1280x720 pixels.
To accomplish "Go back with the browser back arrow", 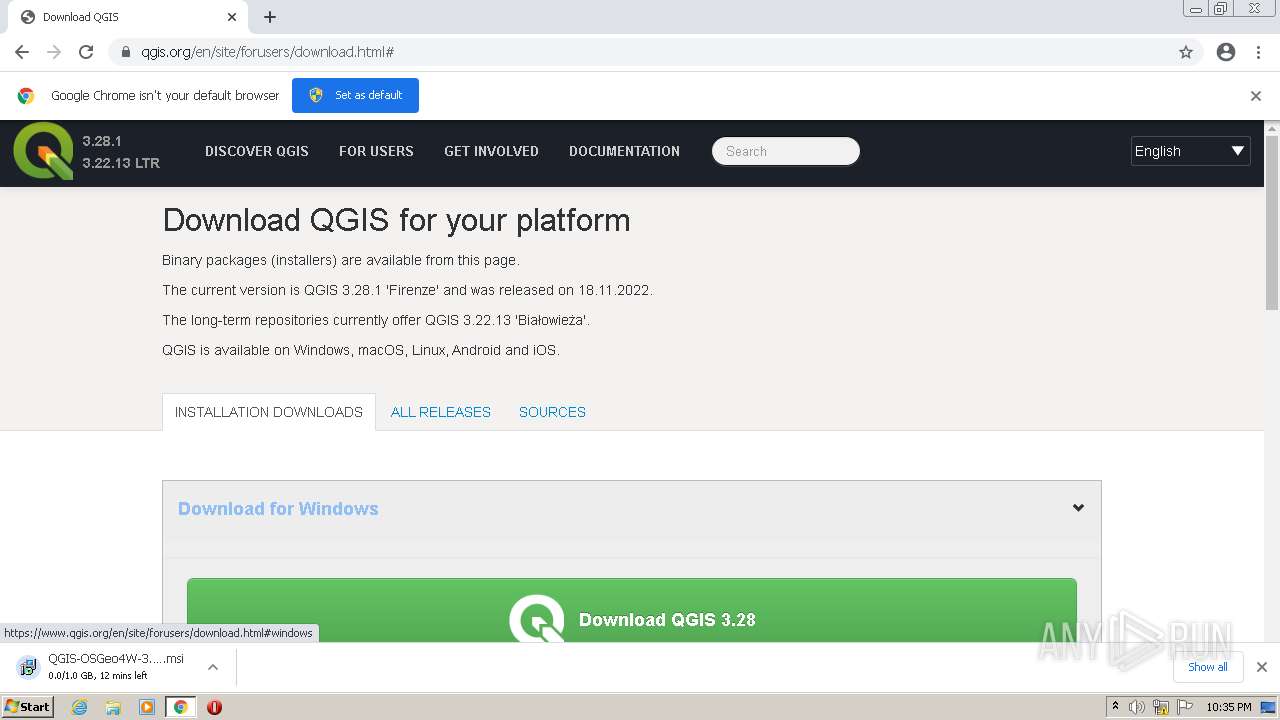I will pos(22,52).
